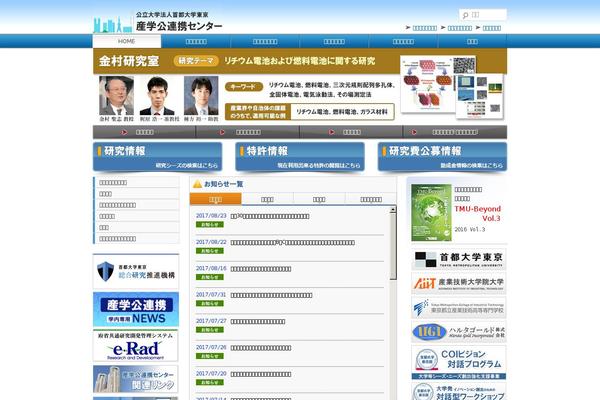Click the photo with blue background
The image size is (600, 400).
pyautogui.click(x=201, y=96)
